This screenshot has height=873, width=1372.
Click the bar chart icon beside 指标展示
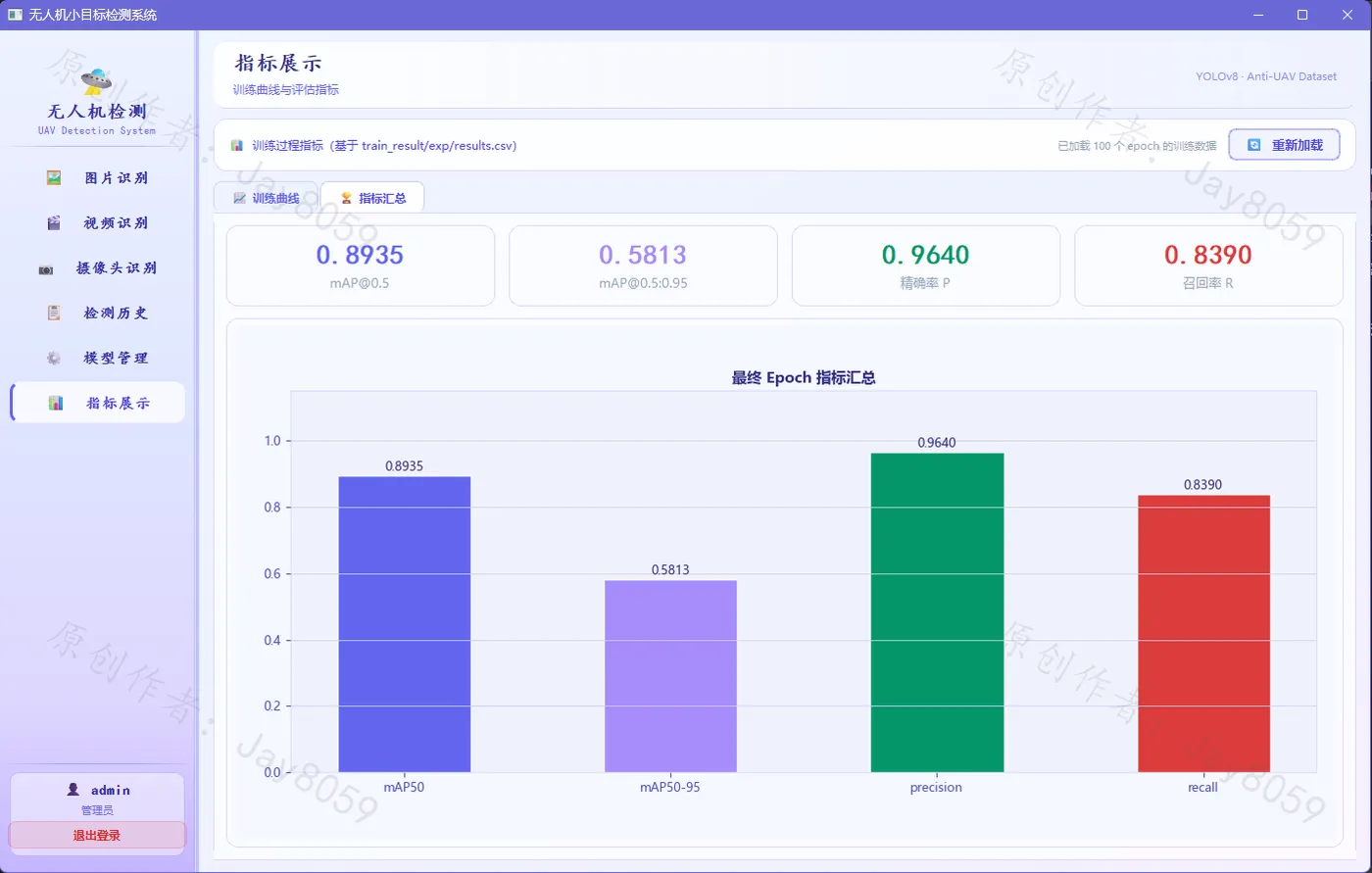click(x=56, y=403)
